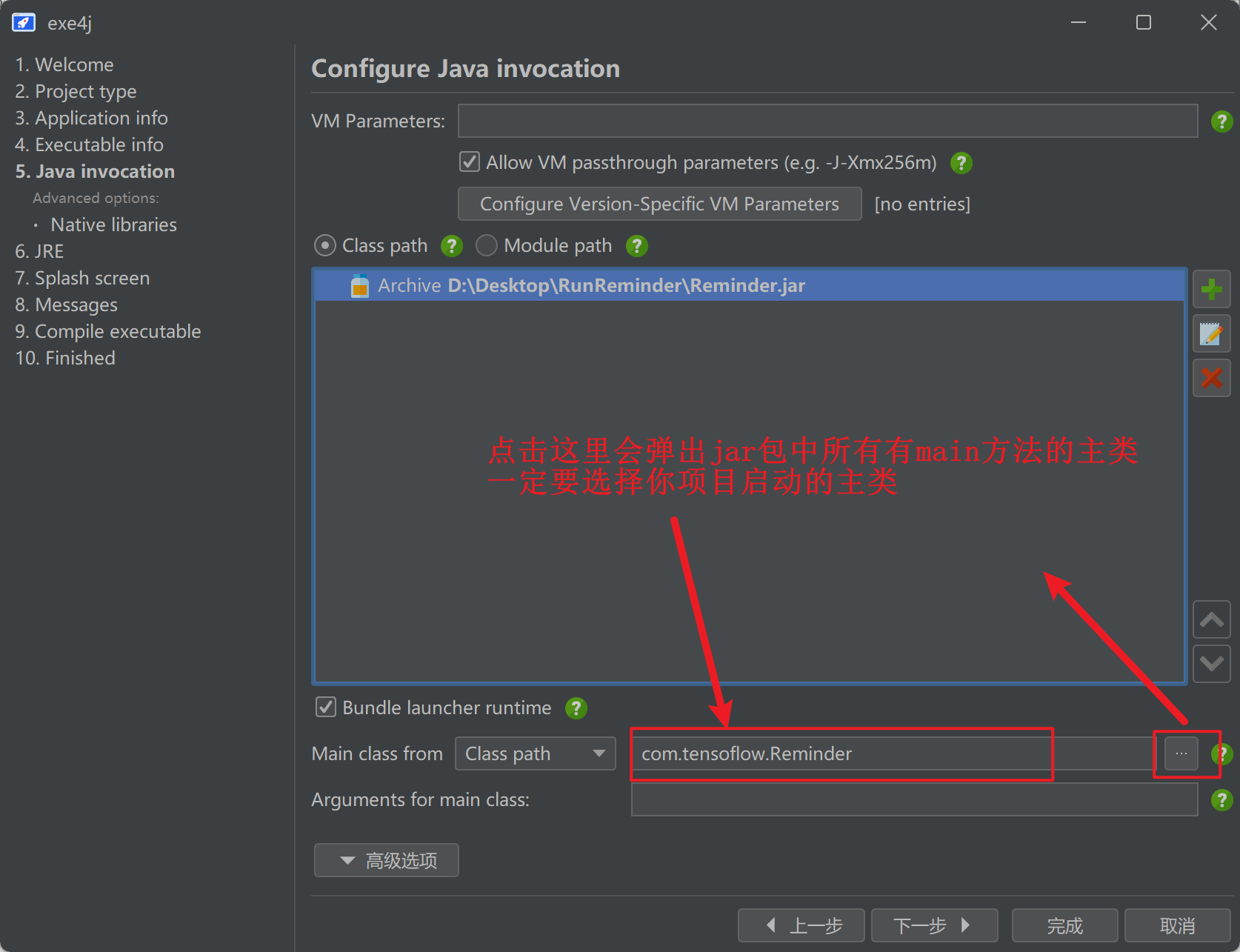Screen dimensions: 1240x952
Task: Move classpath entry down with arrow icon
Action: tap(1211, 663)
